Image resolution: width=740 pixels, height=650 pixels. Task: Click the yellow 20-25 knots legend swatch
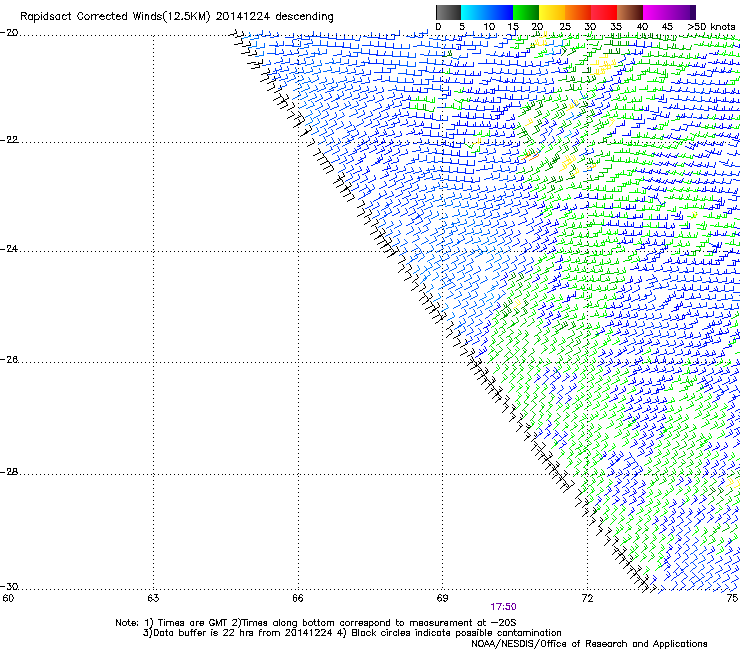pos(552,12)
